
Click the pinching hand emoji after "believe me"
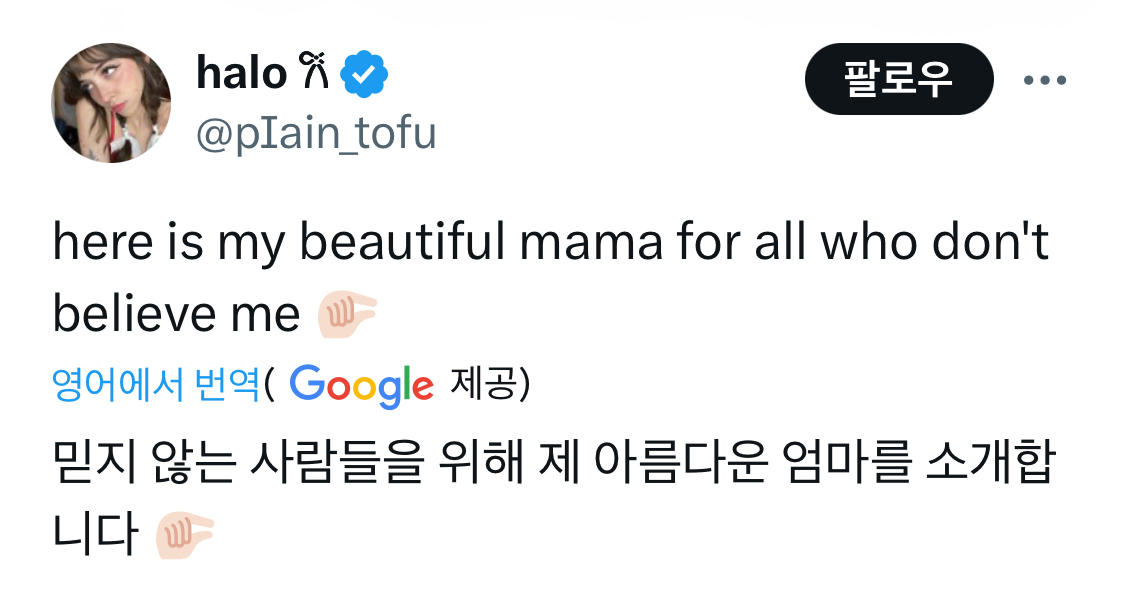(346, 317)
